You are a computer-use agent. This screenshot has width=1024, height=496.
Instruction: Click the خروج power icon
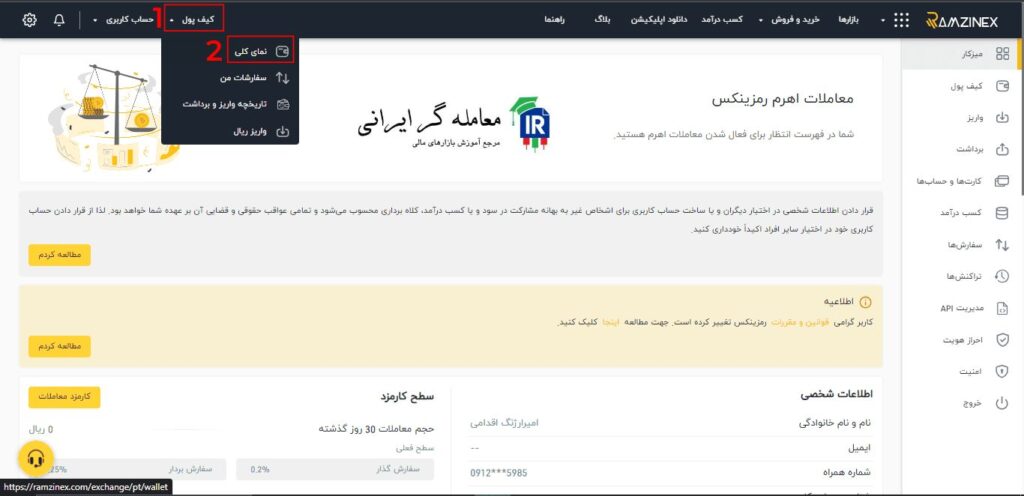point(1002,403)
